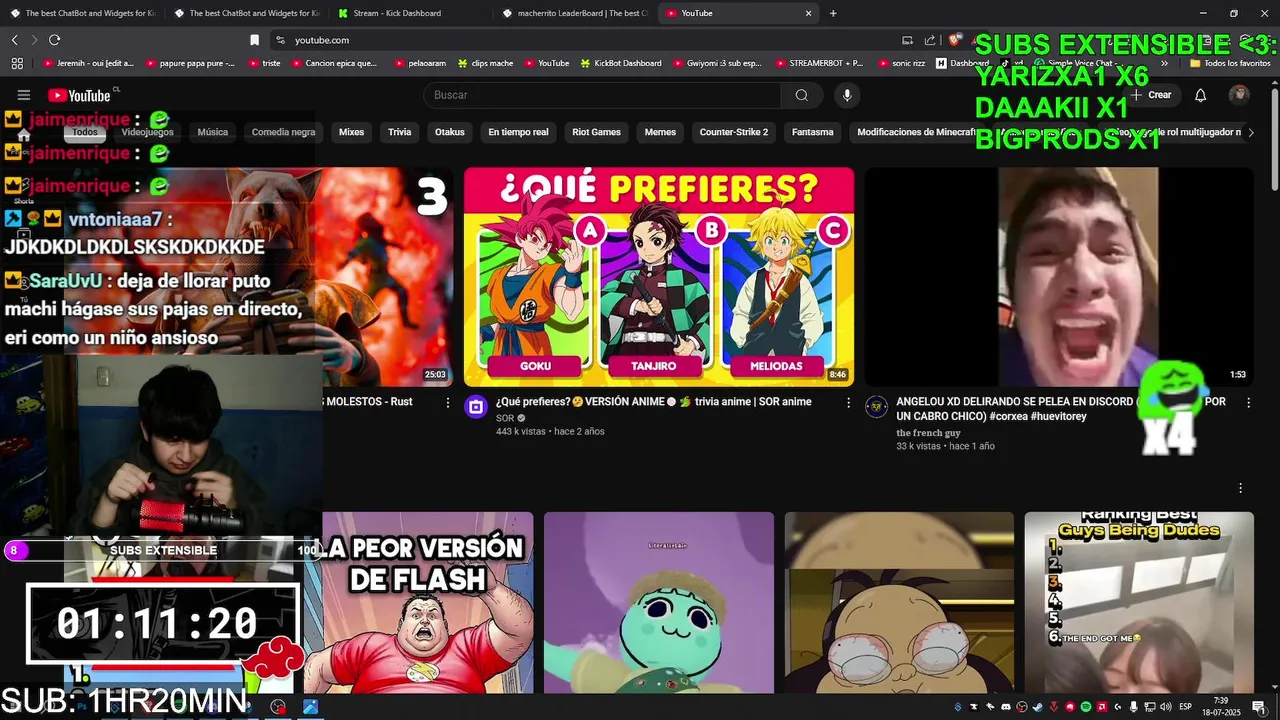1280x720 pixels.
Task: Select the Mixes category chip
Action: coord(351,132)
